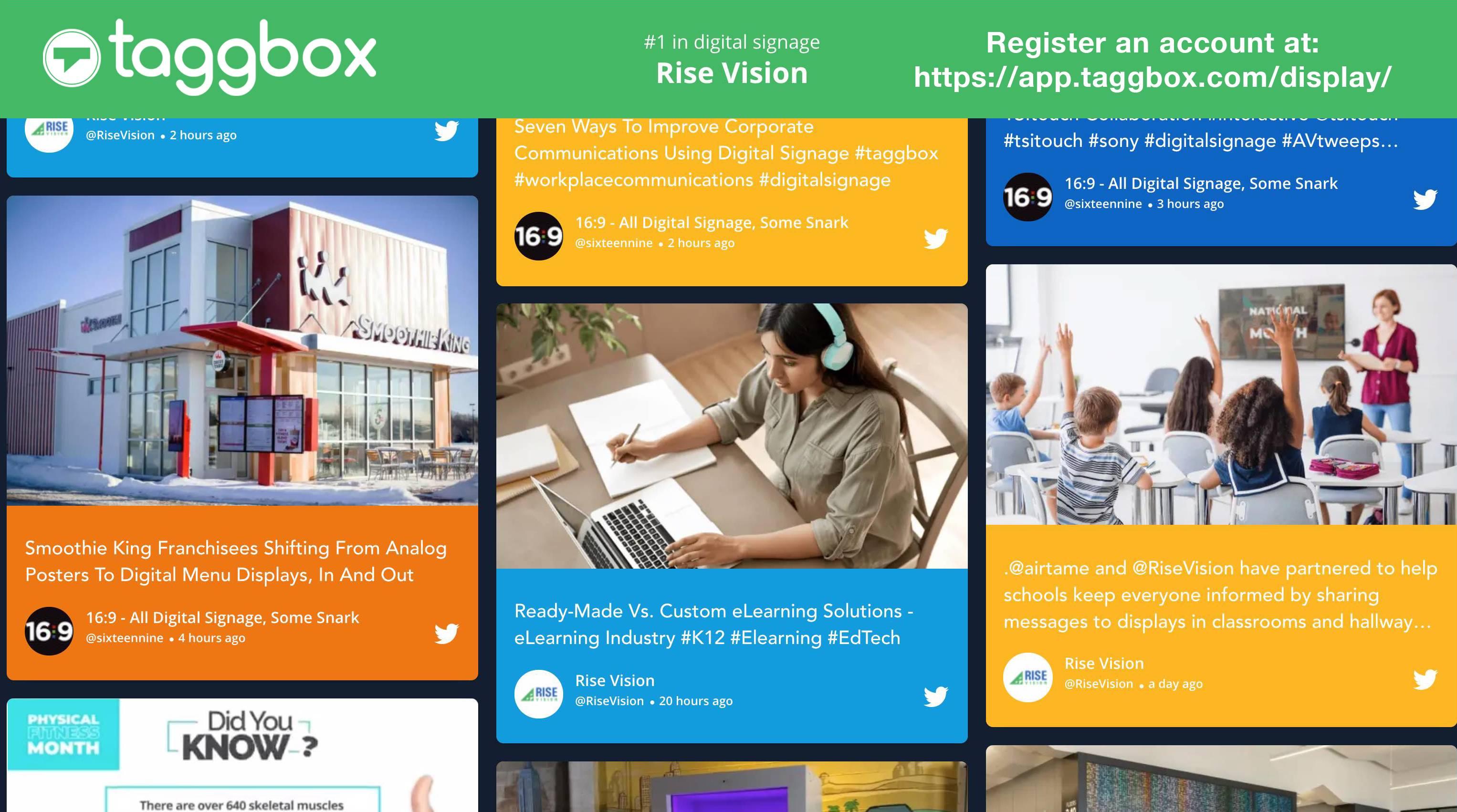Viewport: 1457px width, 812px height.
Task: Click the Smoothie King Franchisees tweet text
Action: point(236,561)
